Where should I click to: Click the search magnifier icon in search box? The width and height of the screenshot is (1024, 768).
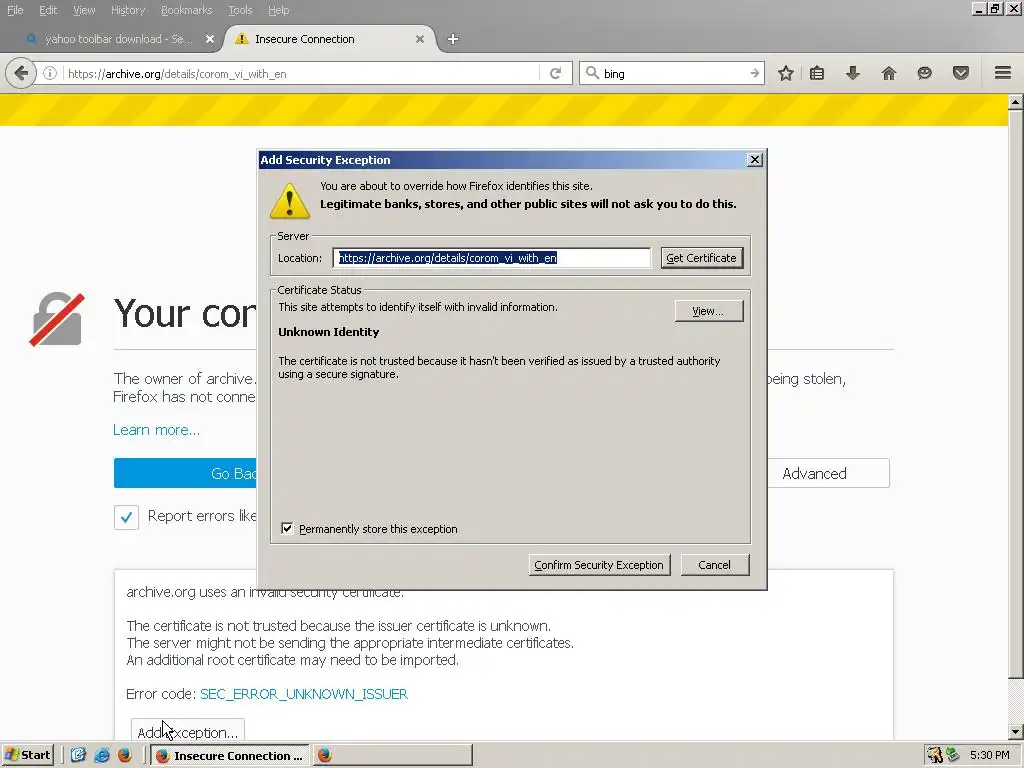point(592,73)
